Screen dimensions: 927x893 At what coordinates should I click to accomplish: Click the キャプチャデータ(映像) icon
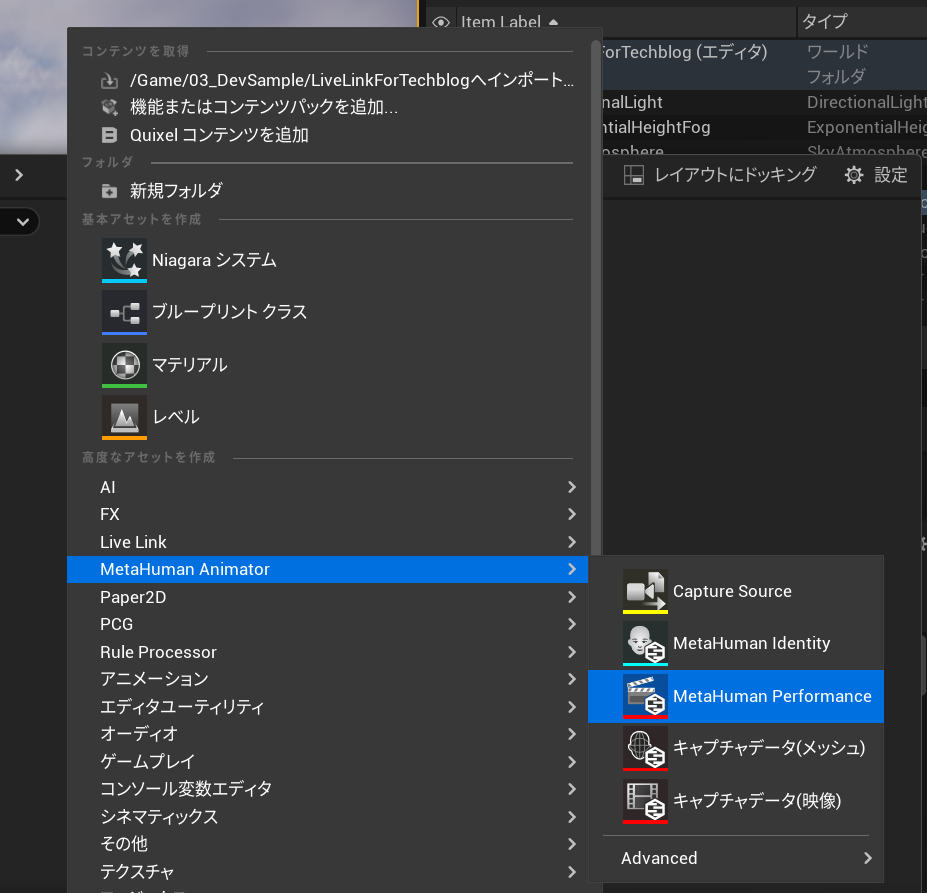tap(645, 800)
